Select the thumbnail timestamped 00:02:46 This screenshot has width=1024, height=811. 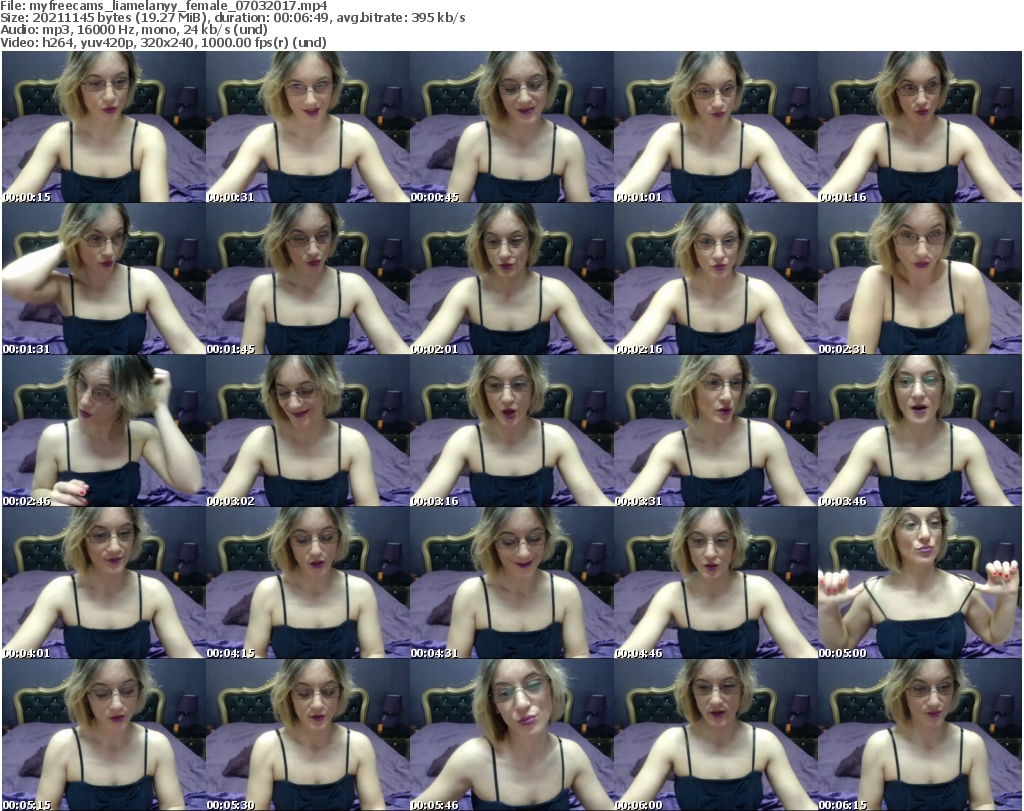click(104, 431)
